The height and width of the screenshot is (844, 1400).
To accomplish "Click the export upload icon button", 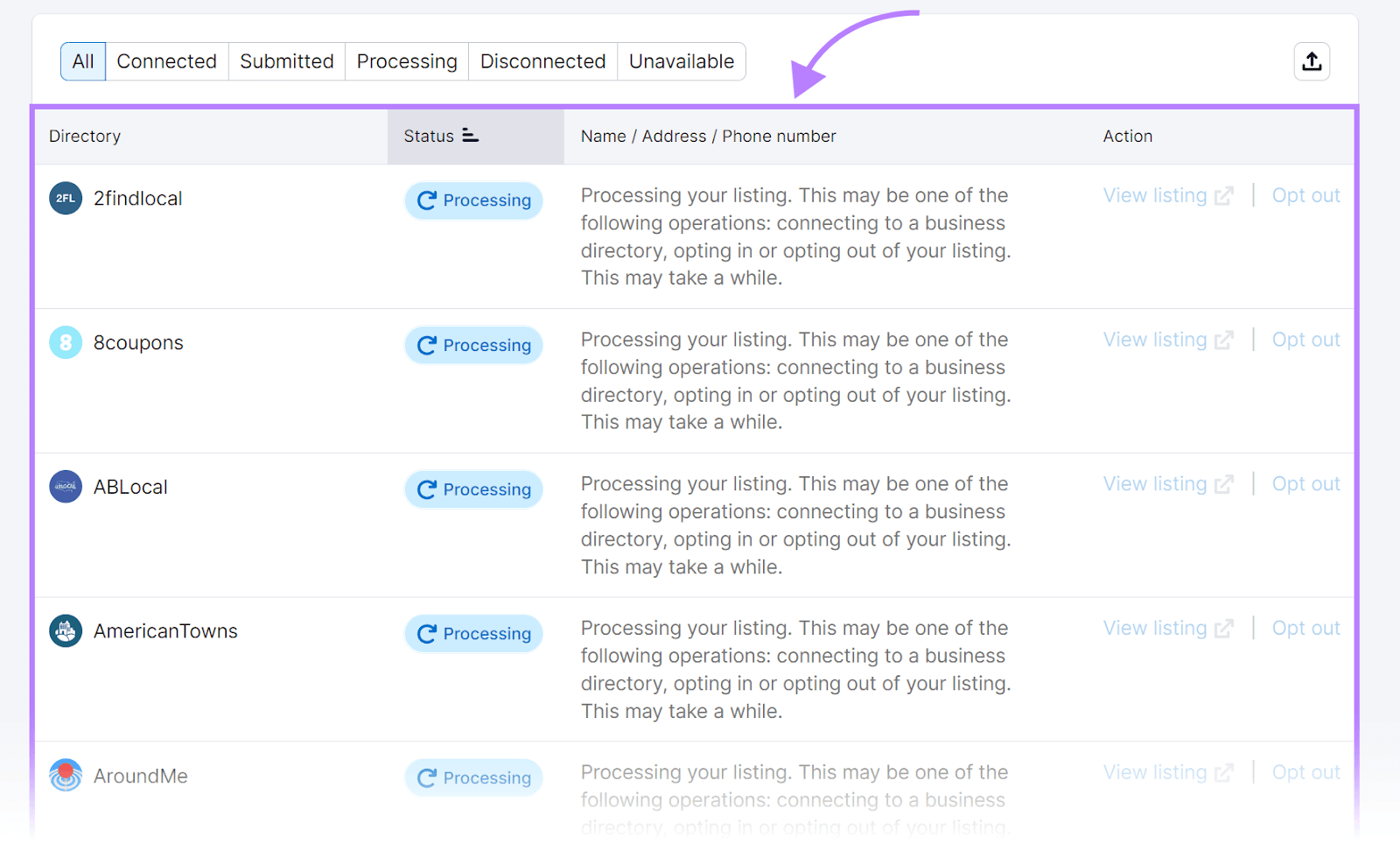I will [1312, 61].
